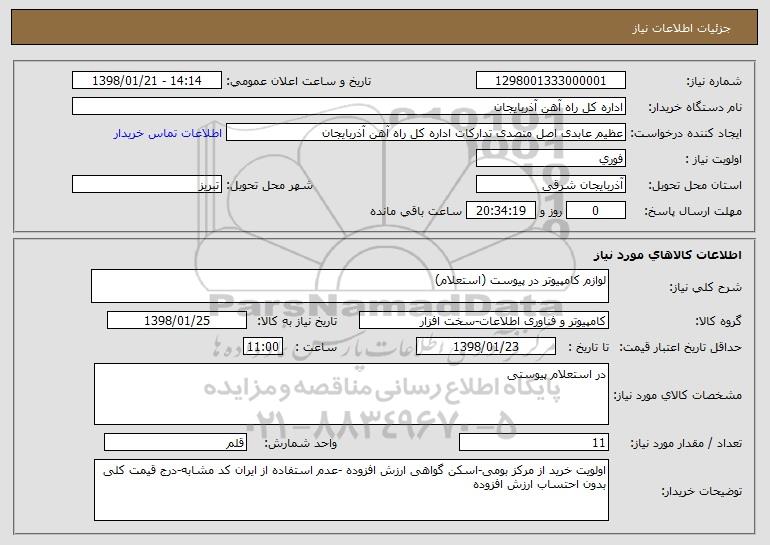
Task: Click the remaining time field 20:34:19
Action: click(500, 211)
